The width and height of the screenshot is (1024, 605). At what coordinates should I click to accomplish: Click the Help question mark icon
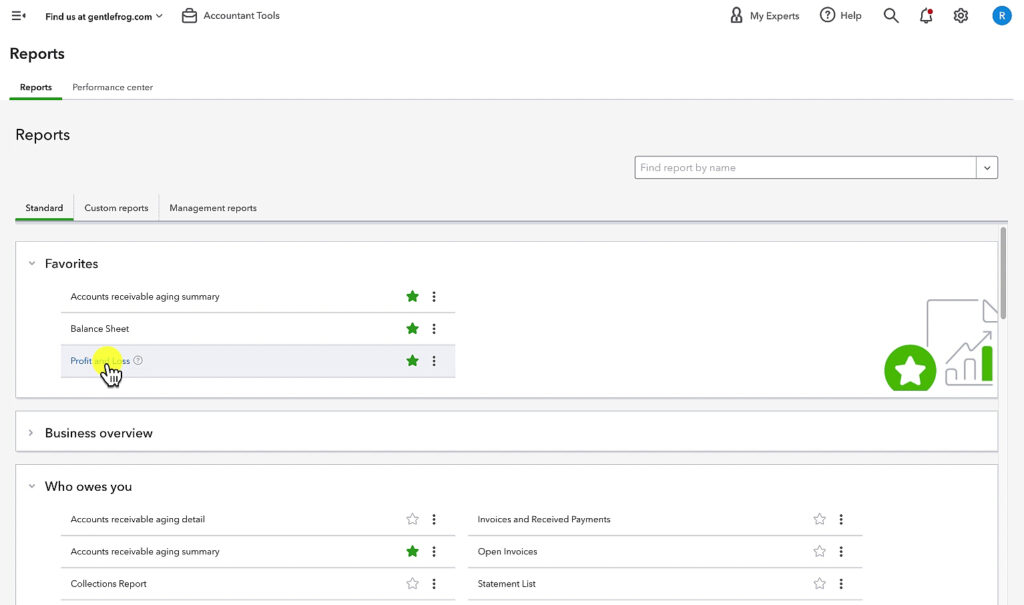(x=827, y=16)
